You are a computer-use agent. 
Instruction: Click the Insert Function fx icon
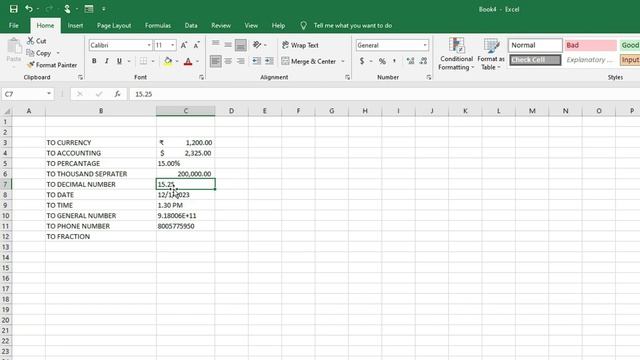click(117, 94)
